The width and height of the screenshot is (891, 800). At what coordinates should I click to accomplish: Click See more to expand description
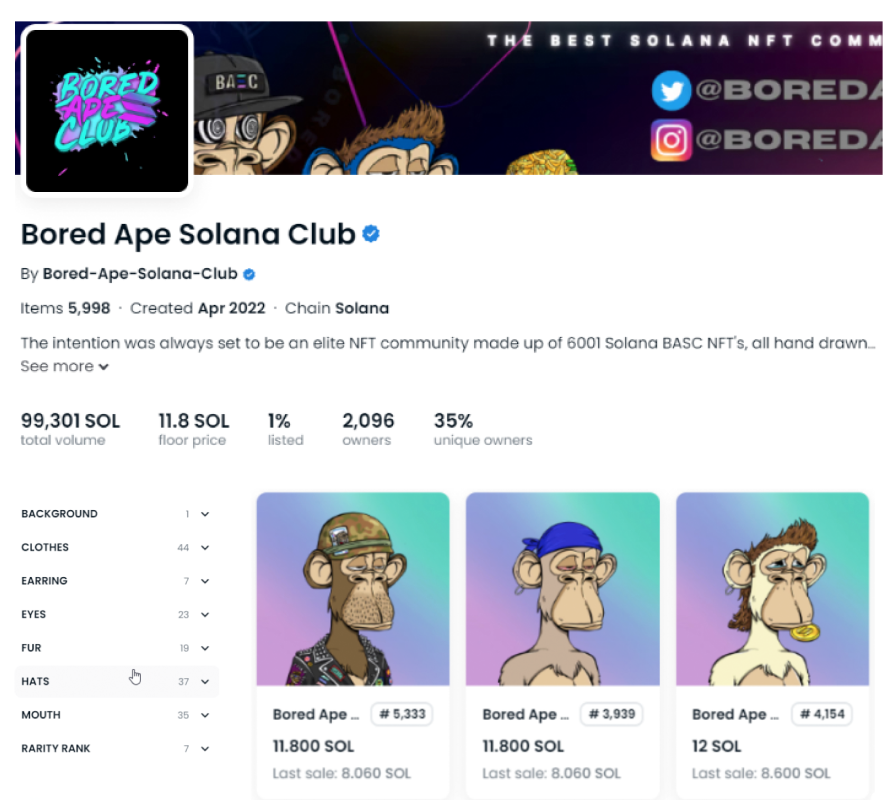65,366
